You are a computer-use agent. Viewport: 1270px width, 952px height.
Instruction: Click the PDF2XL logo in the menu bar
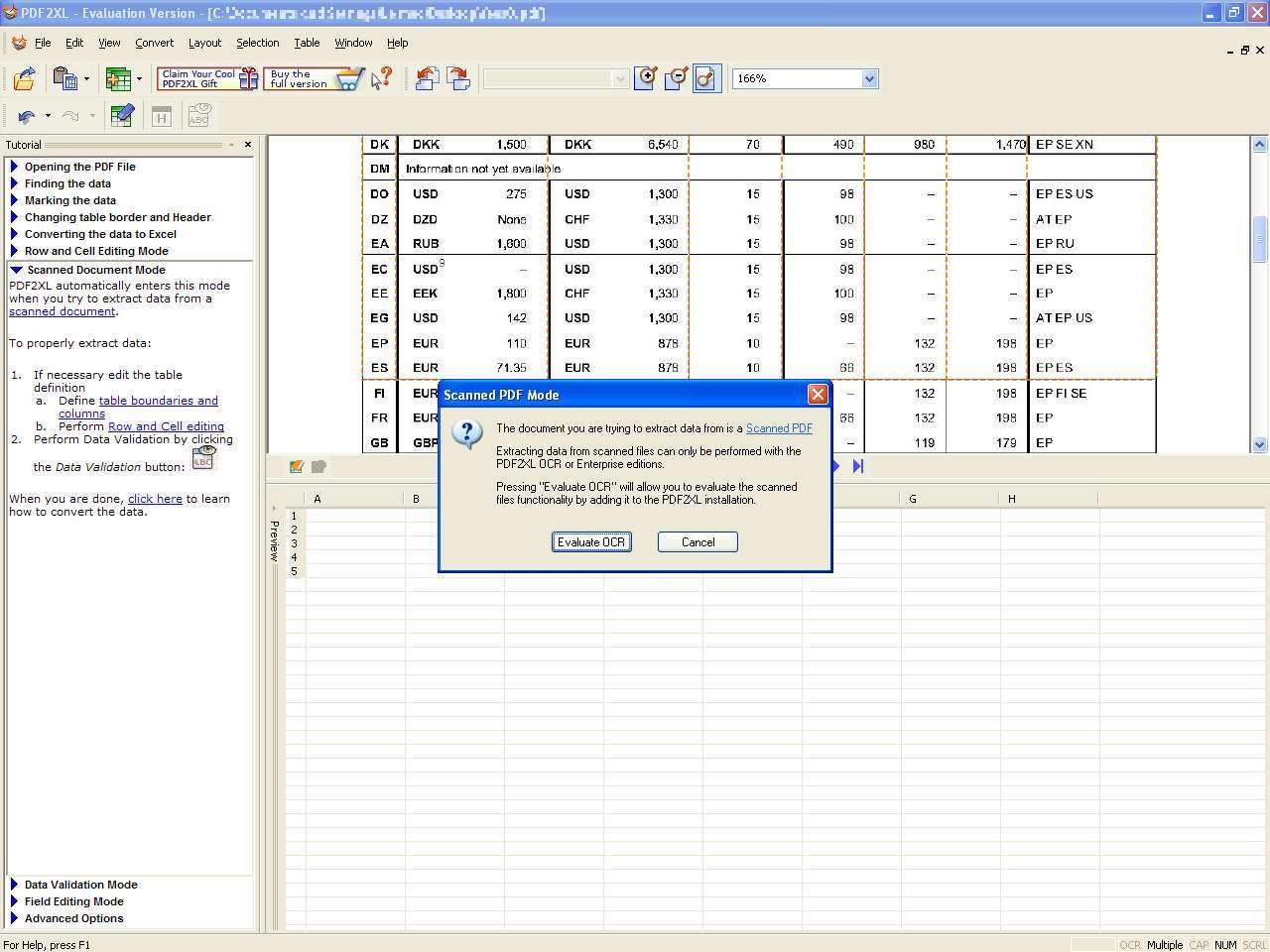click(x=19, y=43)
